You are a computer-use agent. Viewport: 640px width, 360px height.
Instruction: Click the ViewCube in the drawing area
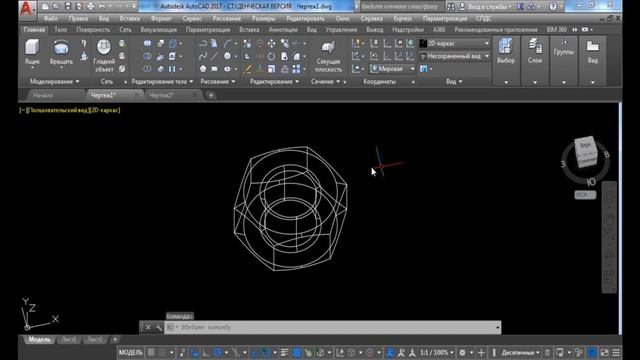(586, 152)
